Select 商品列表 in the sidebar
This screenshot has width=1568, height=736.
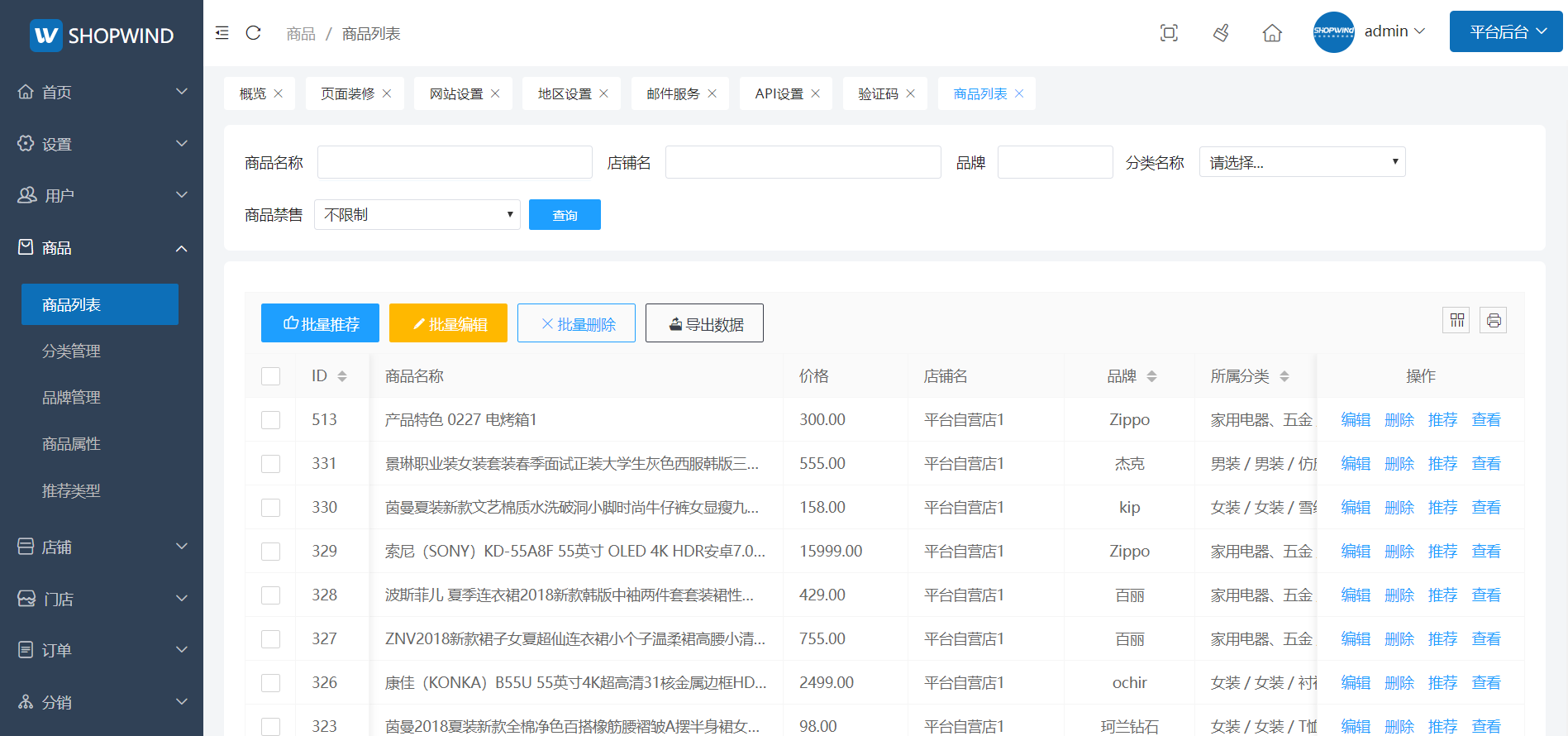100,304
